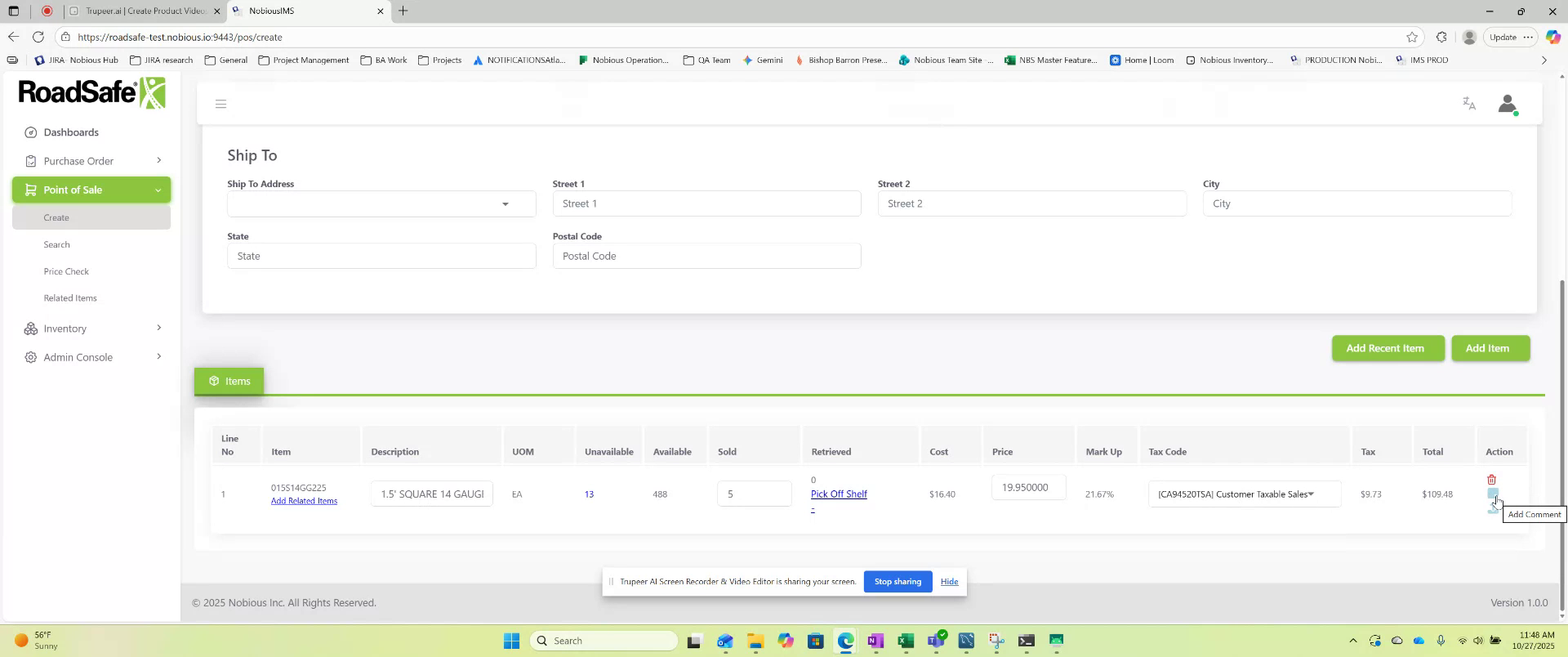
Task: Open browser profile icon
Action: click(1469, 37)
